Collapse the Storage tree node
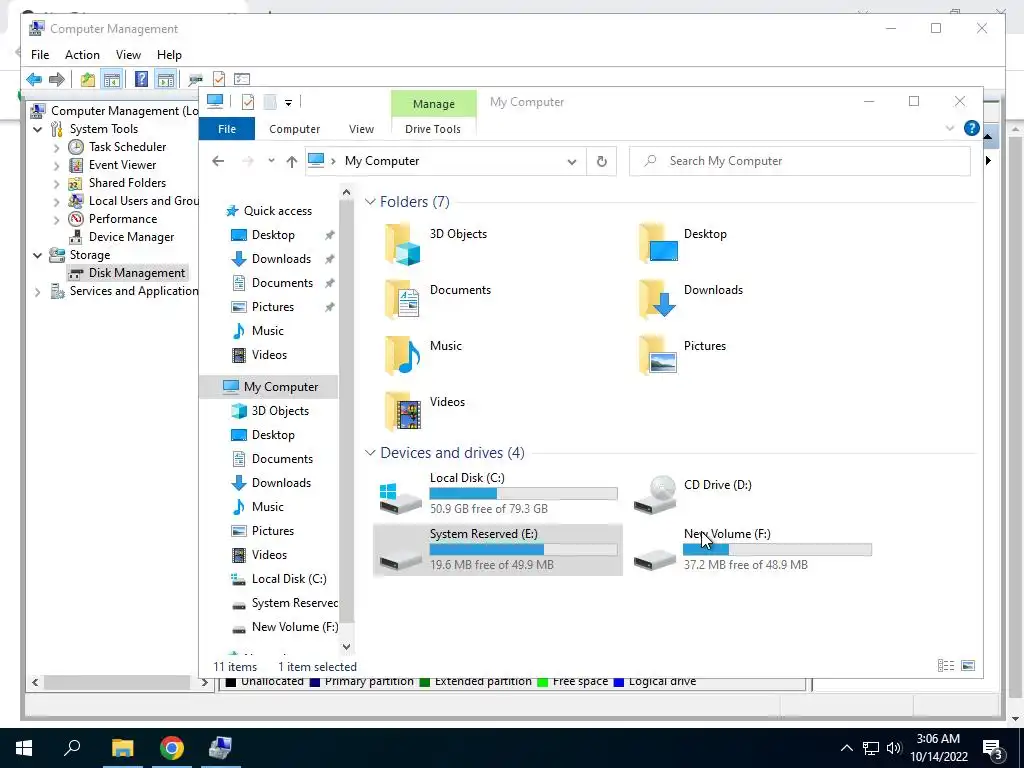 [37, 255]
